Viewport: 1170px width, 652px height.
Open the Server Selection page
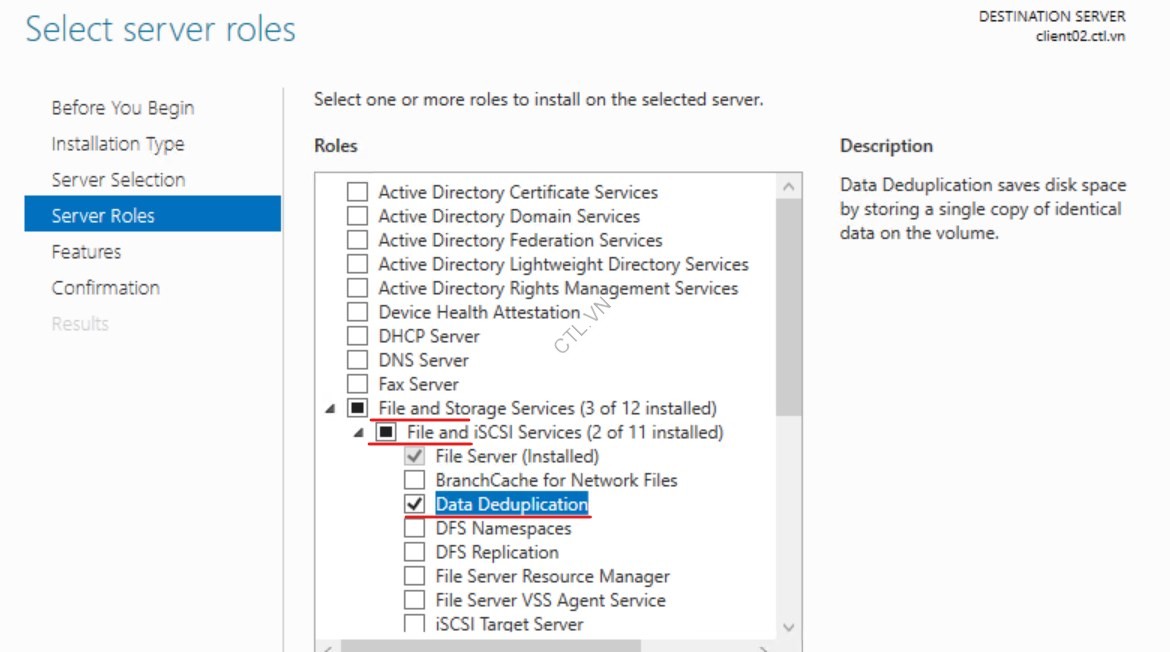click(x=118, y=180)
